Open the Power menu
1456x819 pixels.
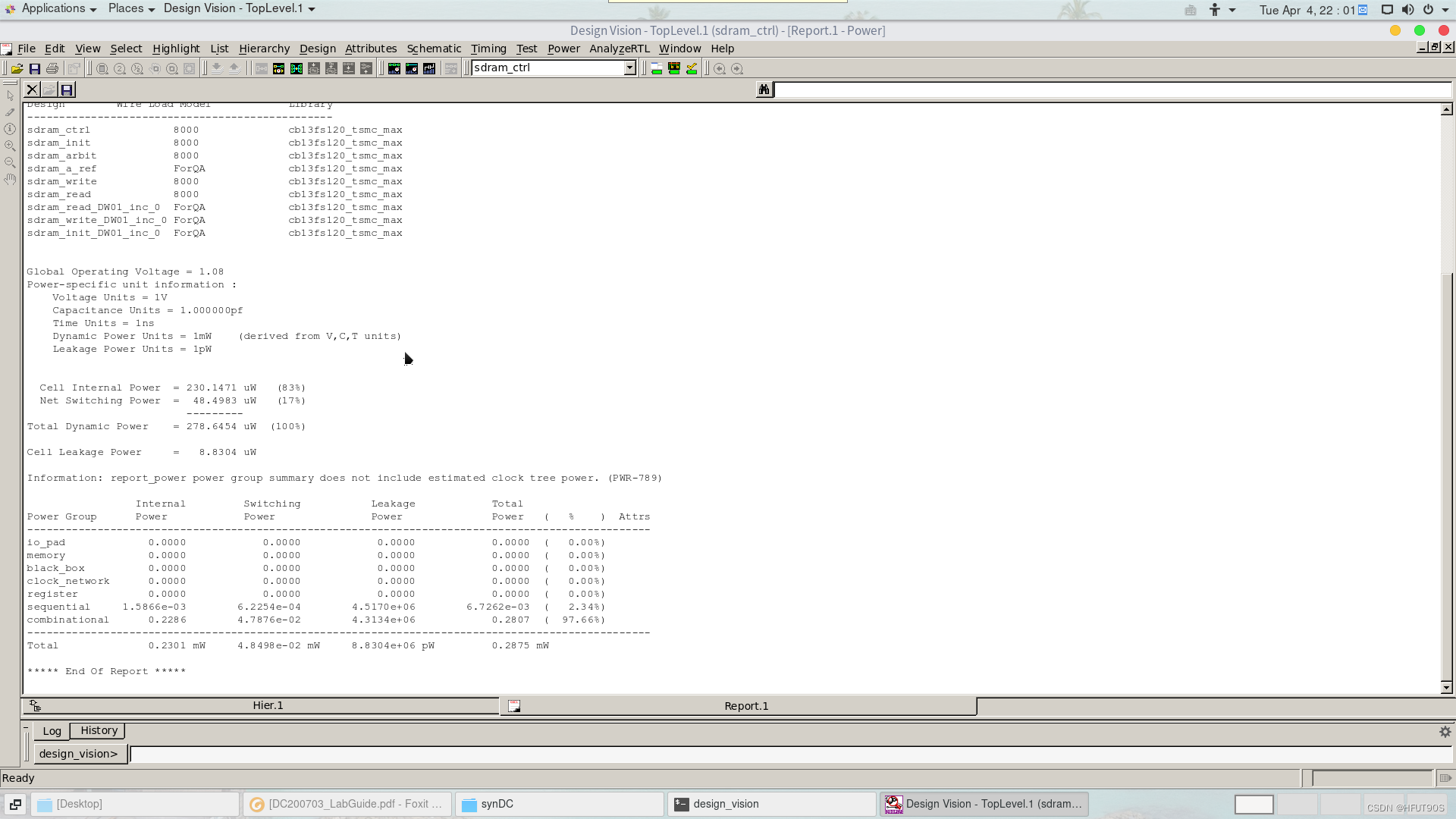563,49
